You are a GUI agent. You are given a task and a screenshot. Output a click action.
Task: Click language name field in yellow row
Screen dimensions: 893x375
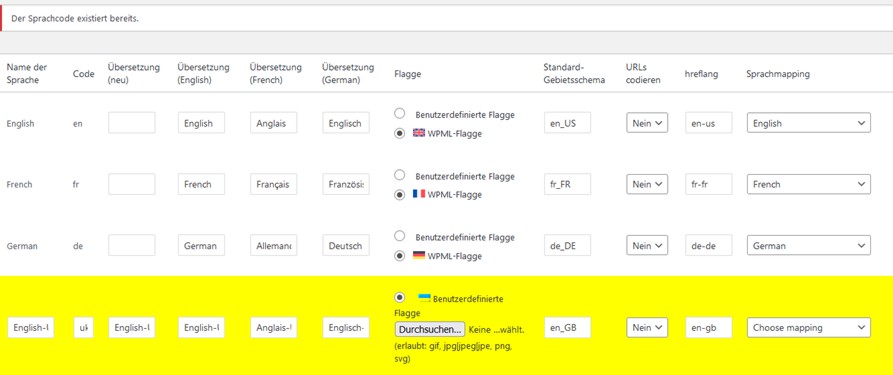[31, 328]
